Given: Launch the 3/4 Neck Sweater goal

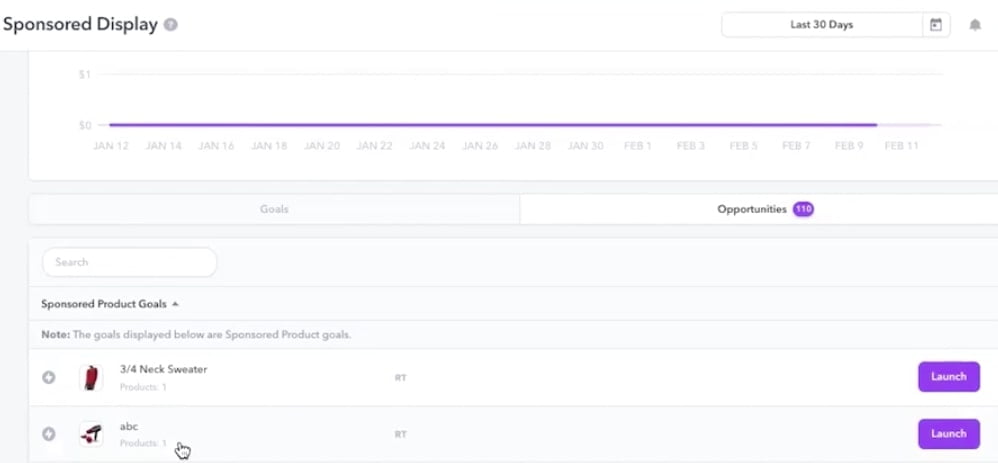Looking at the screenshot, I should (x=948, y=376).
